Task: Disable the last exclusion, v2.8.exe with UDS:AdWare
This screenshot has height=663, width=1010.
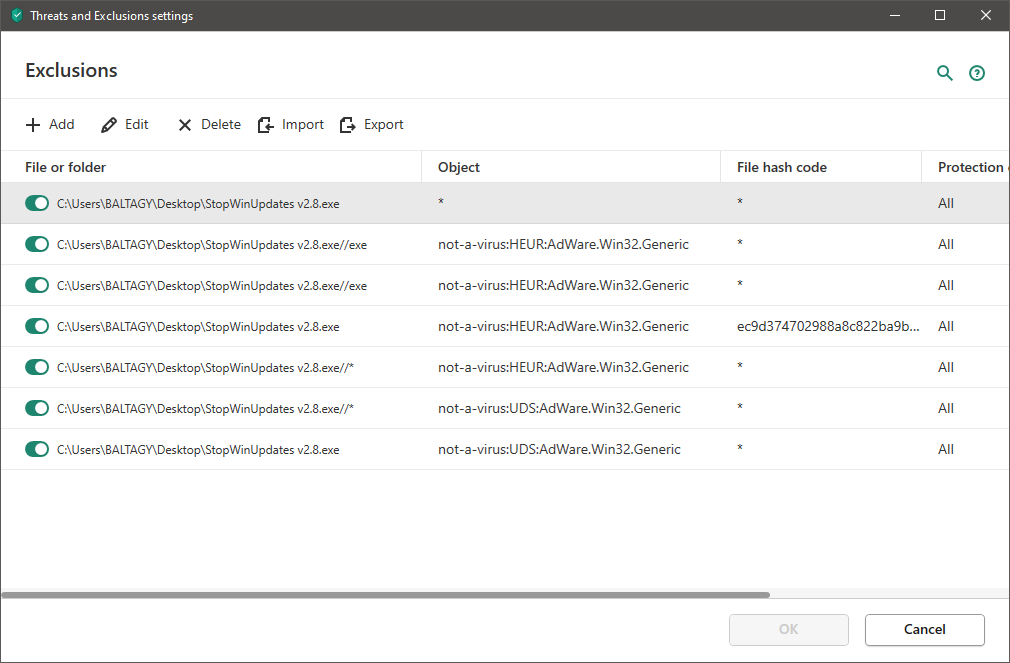Action: (37, 449)
